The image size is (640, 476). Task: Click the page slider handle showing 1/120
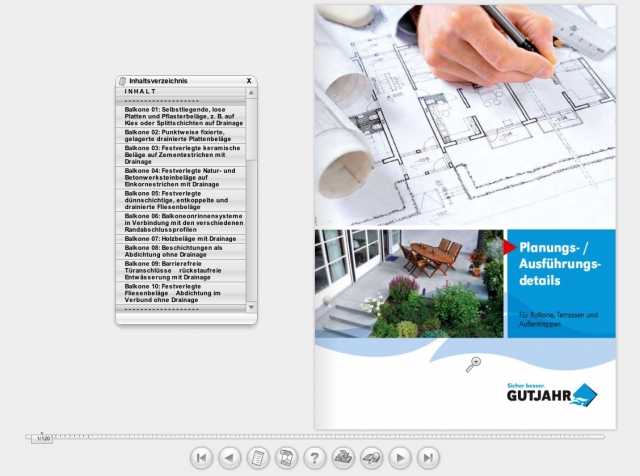[x=42, y=438]
